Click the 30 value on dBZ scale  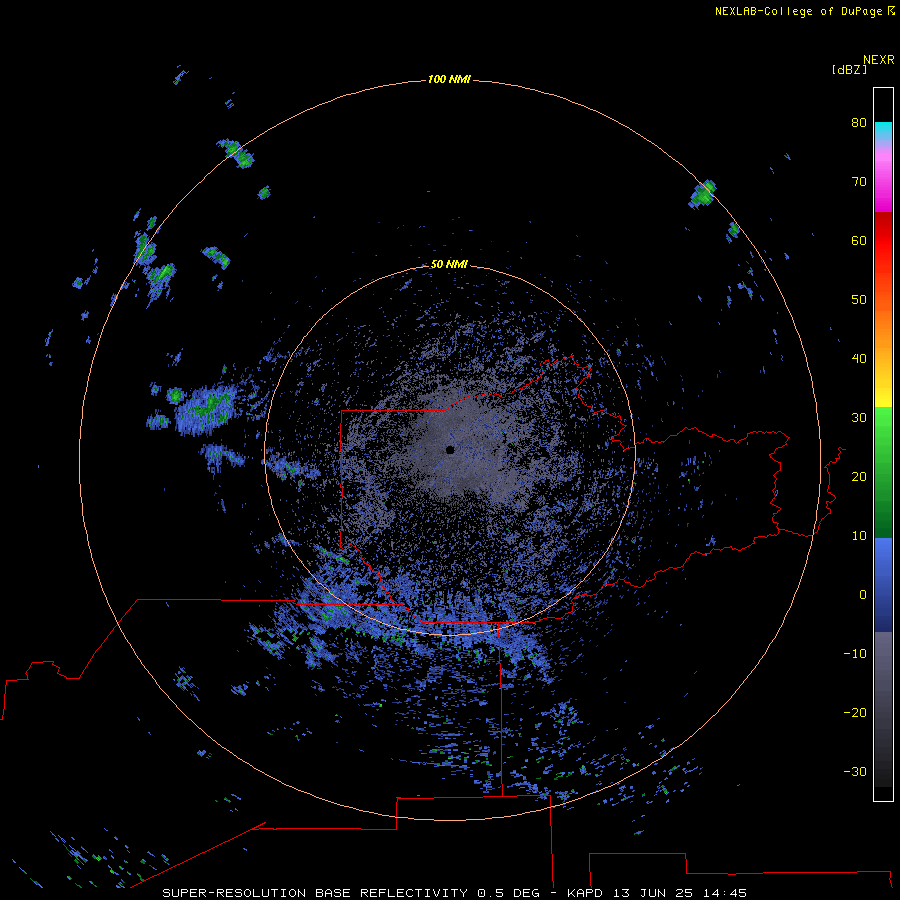859,418
